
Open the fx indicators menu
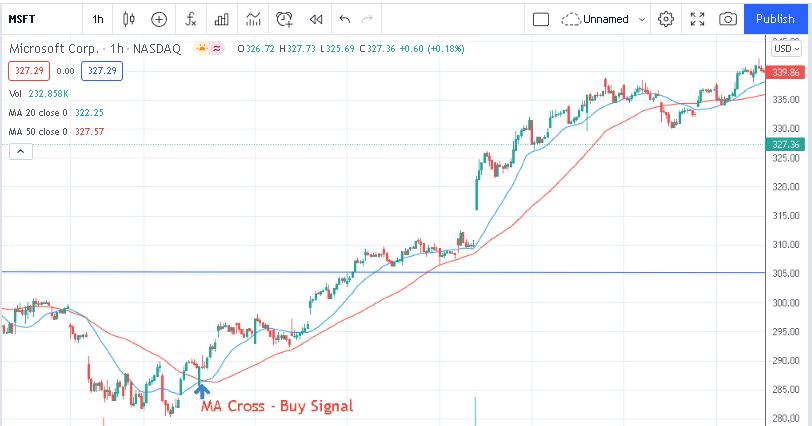[x=191, y=19]
